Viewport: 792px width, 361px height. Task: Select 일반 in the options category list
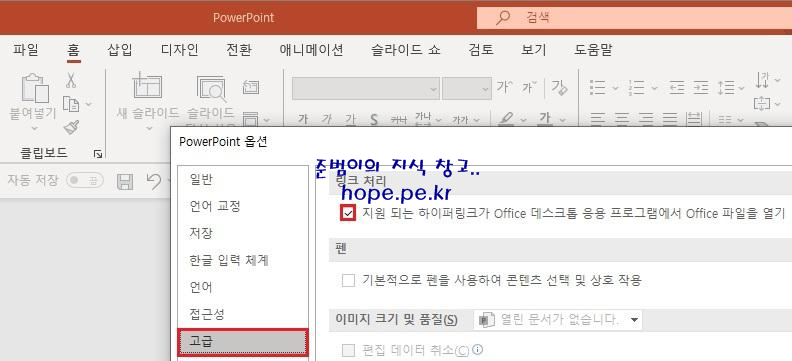(243, 179)
